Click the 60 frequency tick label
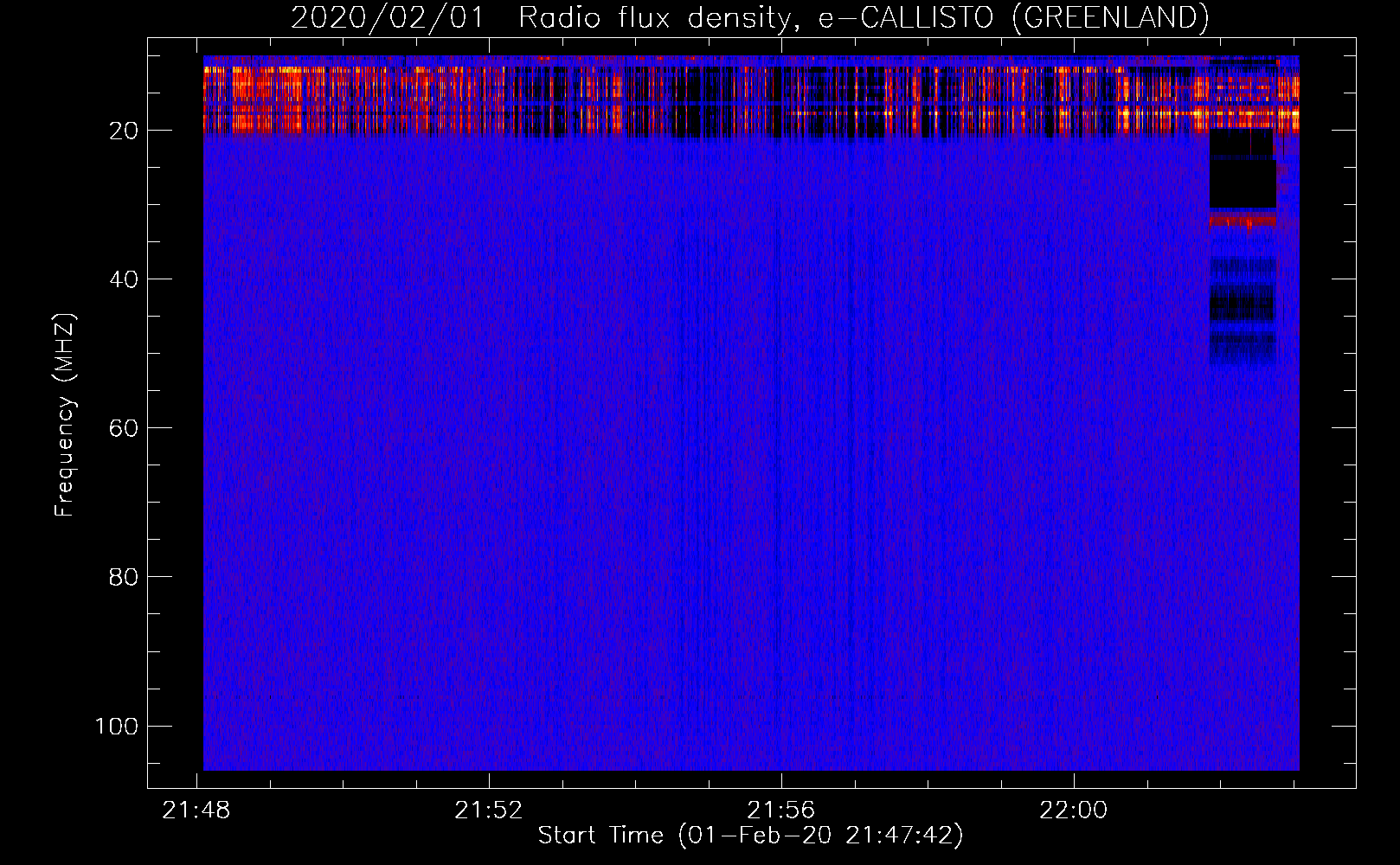 [x=124, y=428]
